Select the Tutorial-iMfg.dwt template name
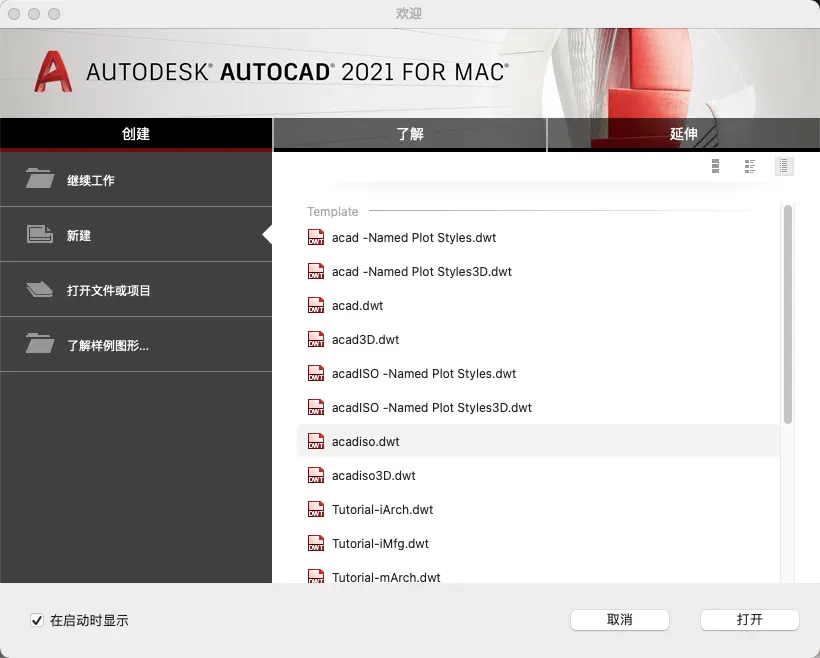The height and width of the screenshot is (658, 820). (x=380, y=543)
